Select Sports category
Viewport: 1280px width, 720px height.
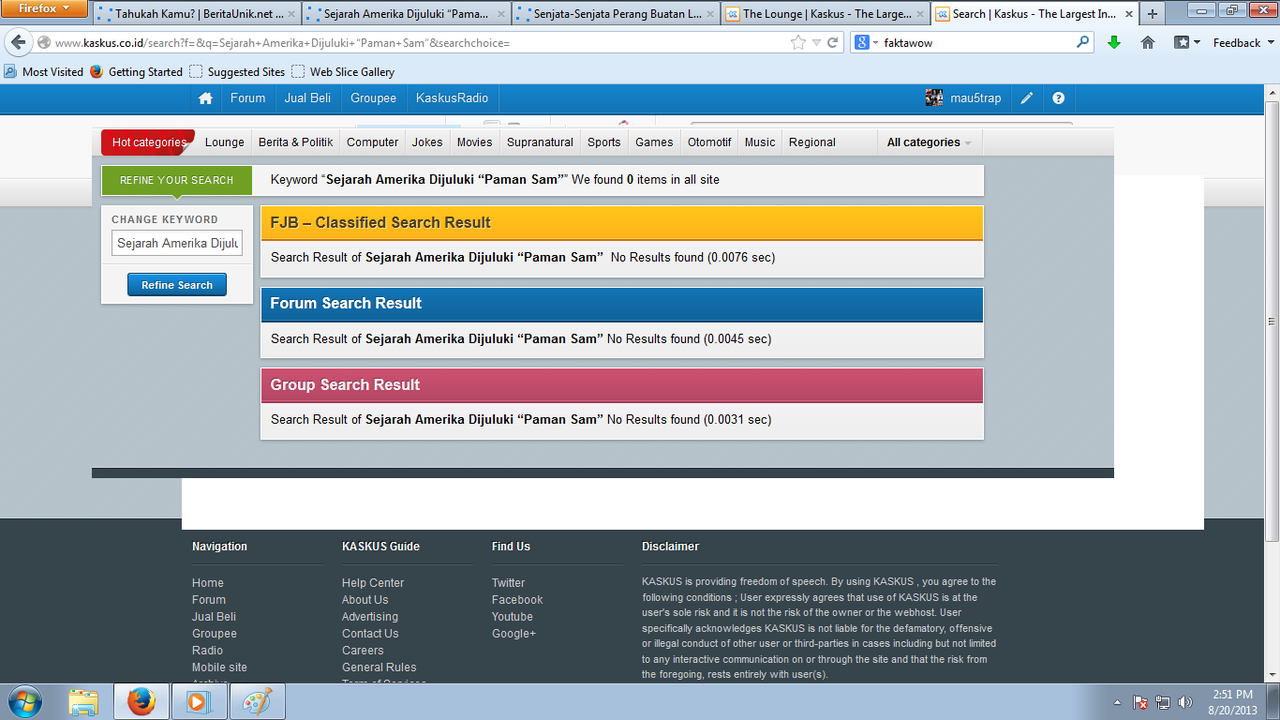(x=604, y=142)
